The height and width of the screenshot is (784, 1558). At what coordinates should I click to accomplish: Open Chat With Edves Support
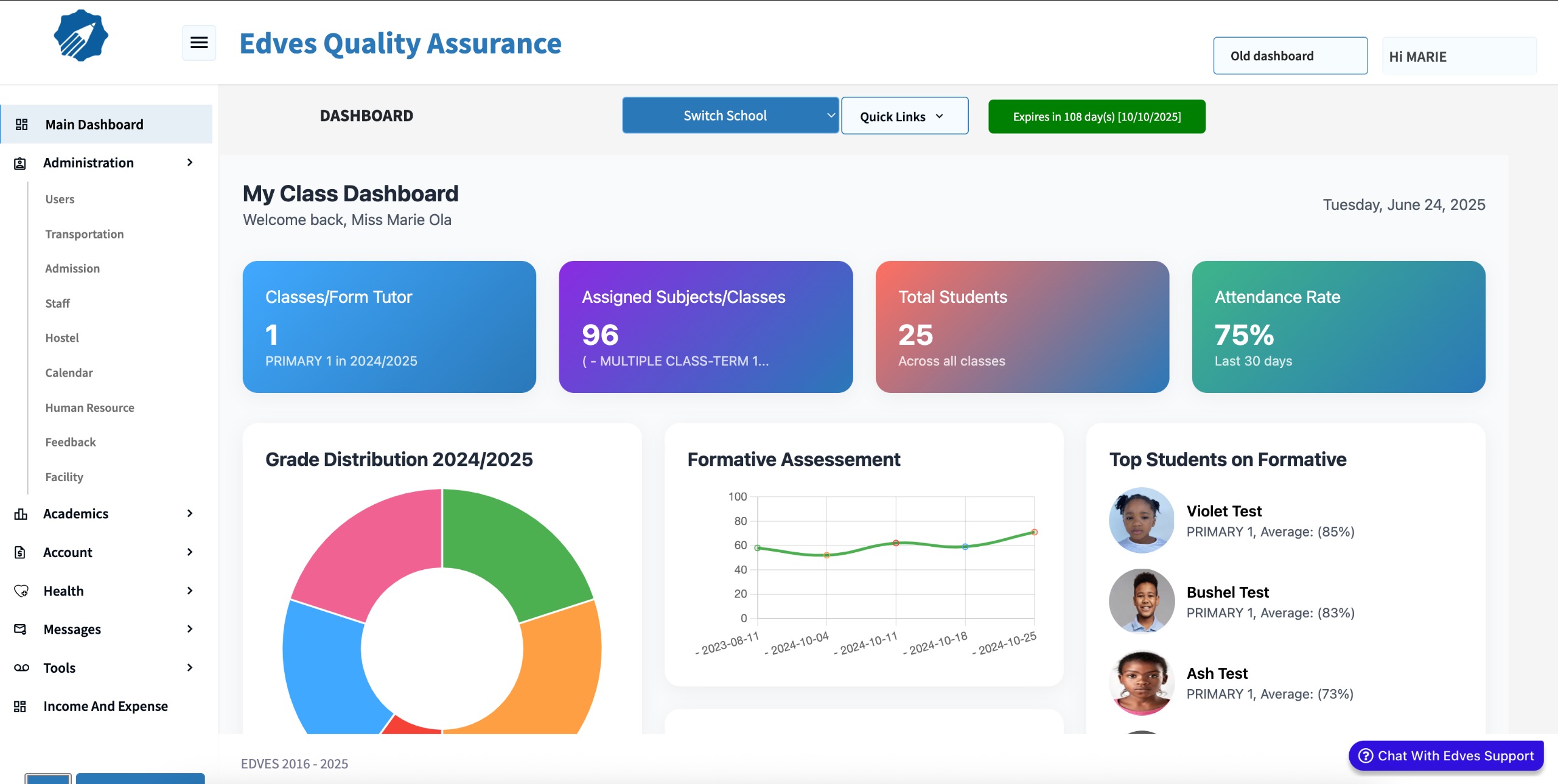(x=1446, y=755)
